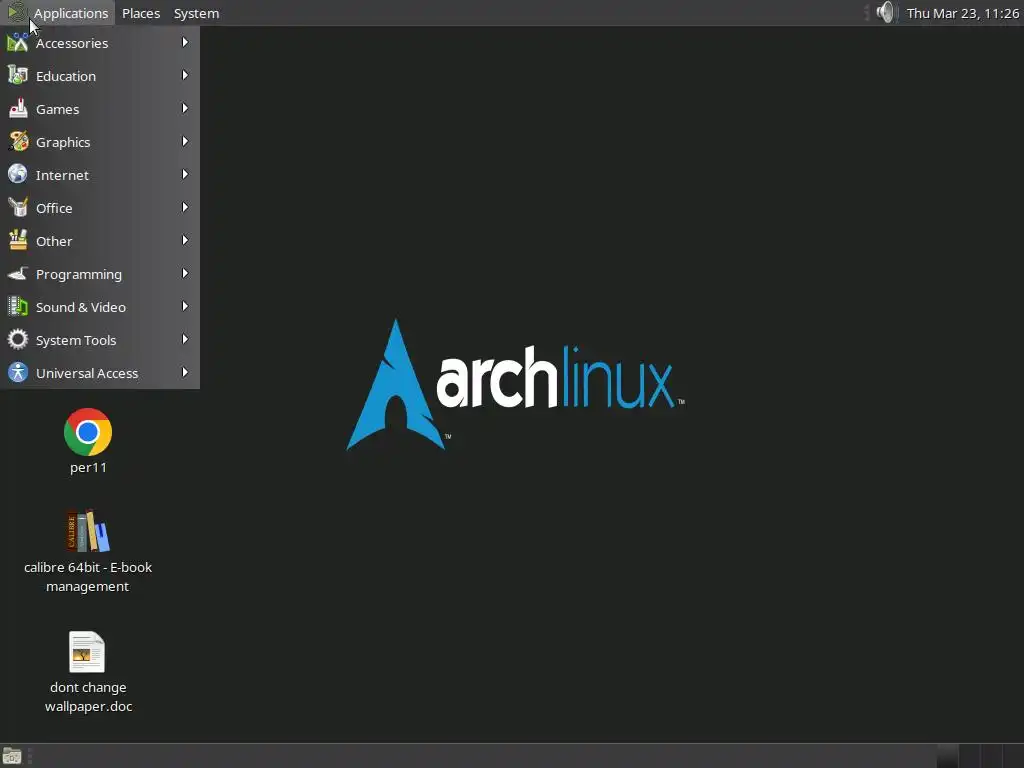Click the per11 desktop label text
This screenshot has width=1024, height=768.
(88, 468)
